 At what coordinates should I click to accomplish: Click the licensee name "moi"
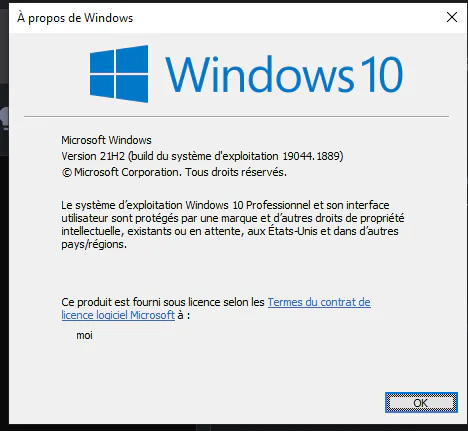[x=84, y=335]
